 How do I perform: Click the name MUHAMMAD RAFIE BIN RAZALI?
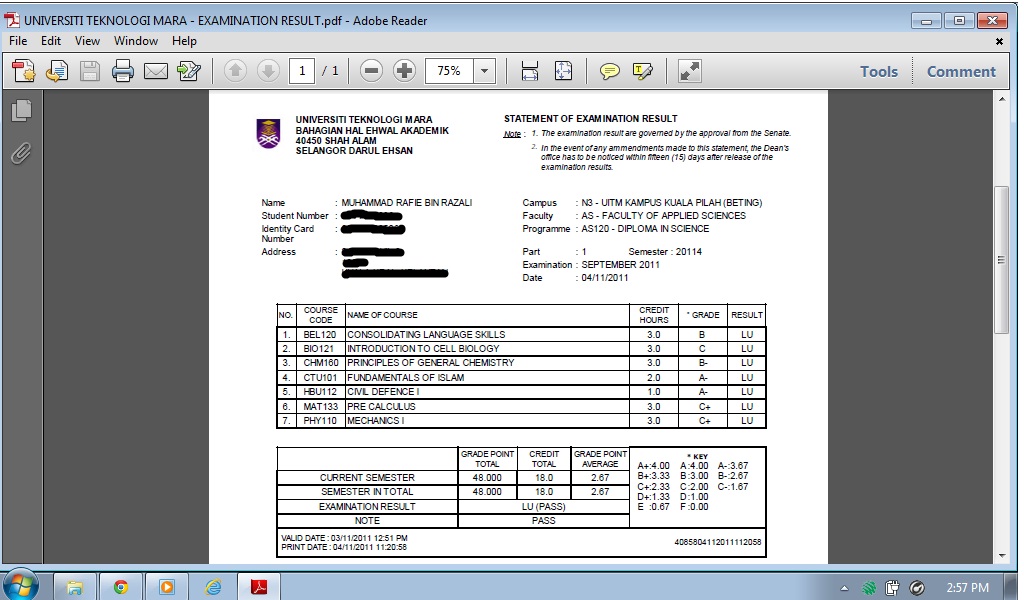(x=406, y=202)
